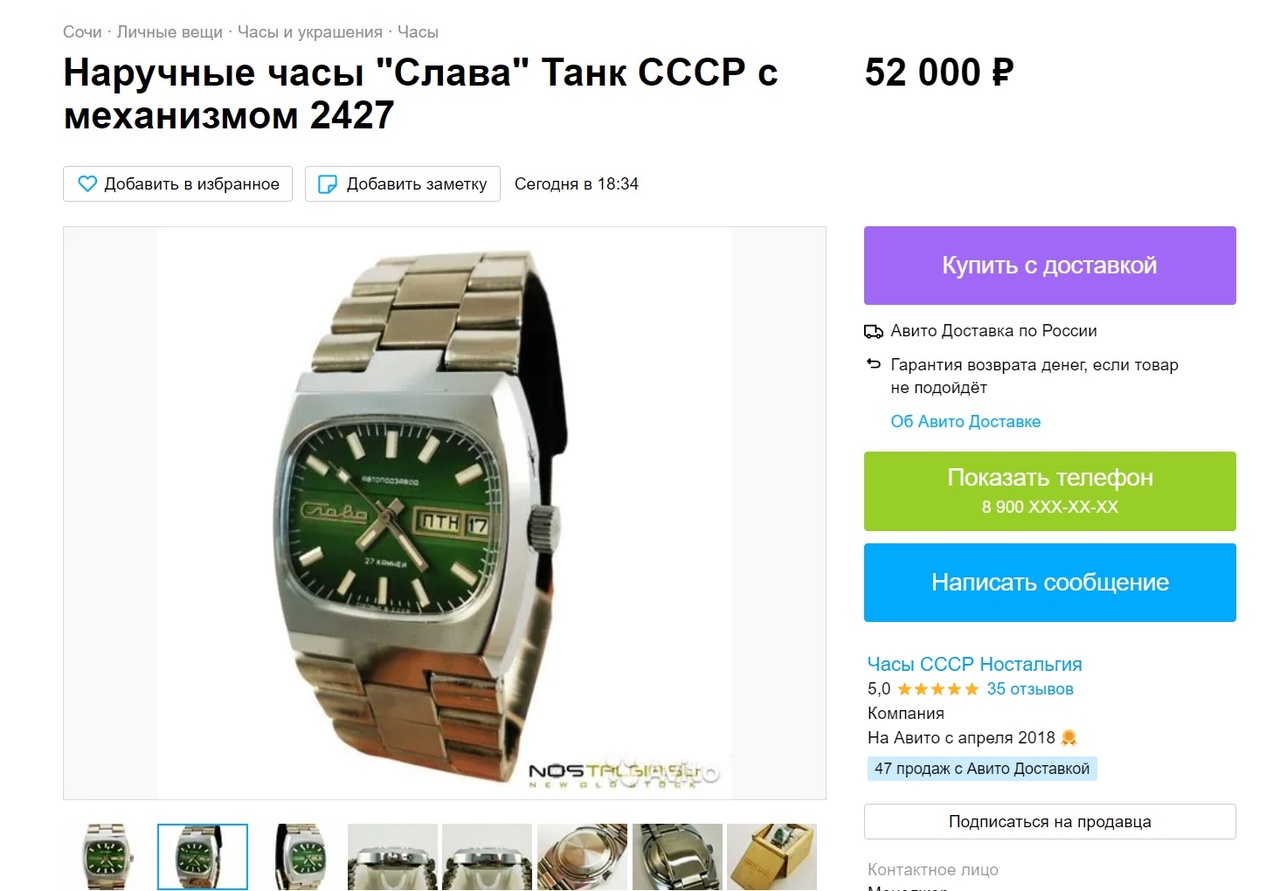Viewport: 1280px width, 891px height.
Task: Click the main green watch photo
Action: pos(444,513)
